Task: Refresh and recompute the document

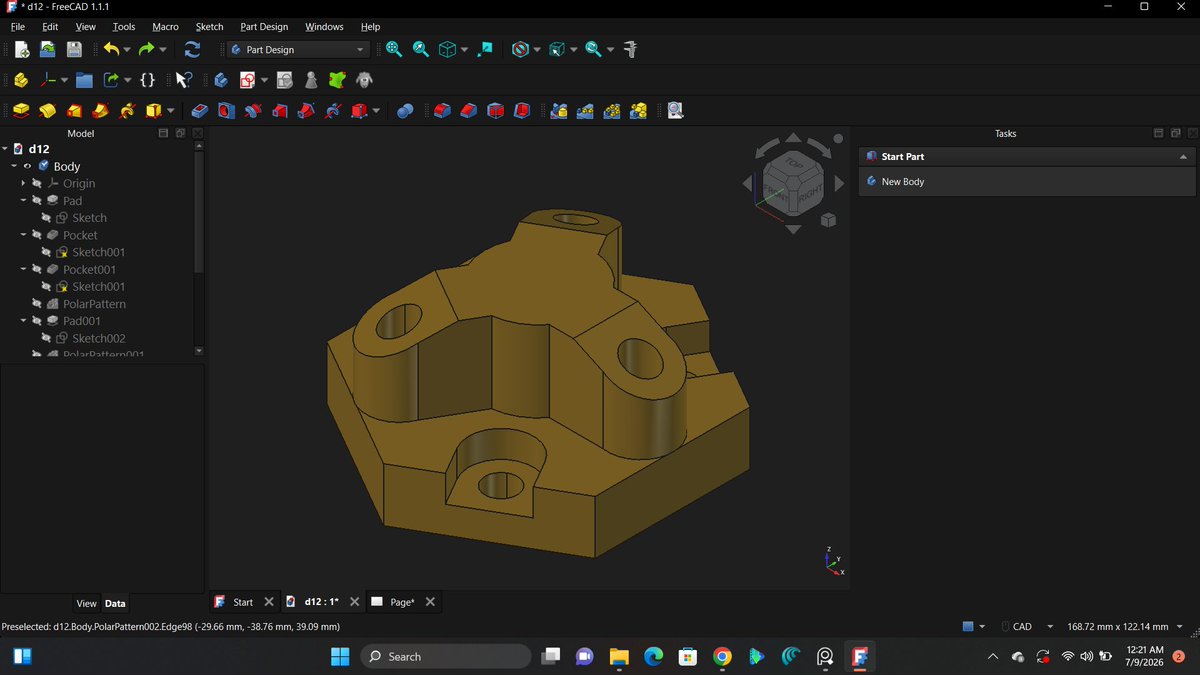Action: pyautogui.click(x=193, y=49)
